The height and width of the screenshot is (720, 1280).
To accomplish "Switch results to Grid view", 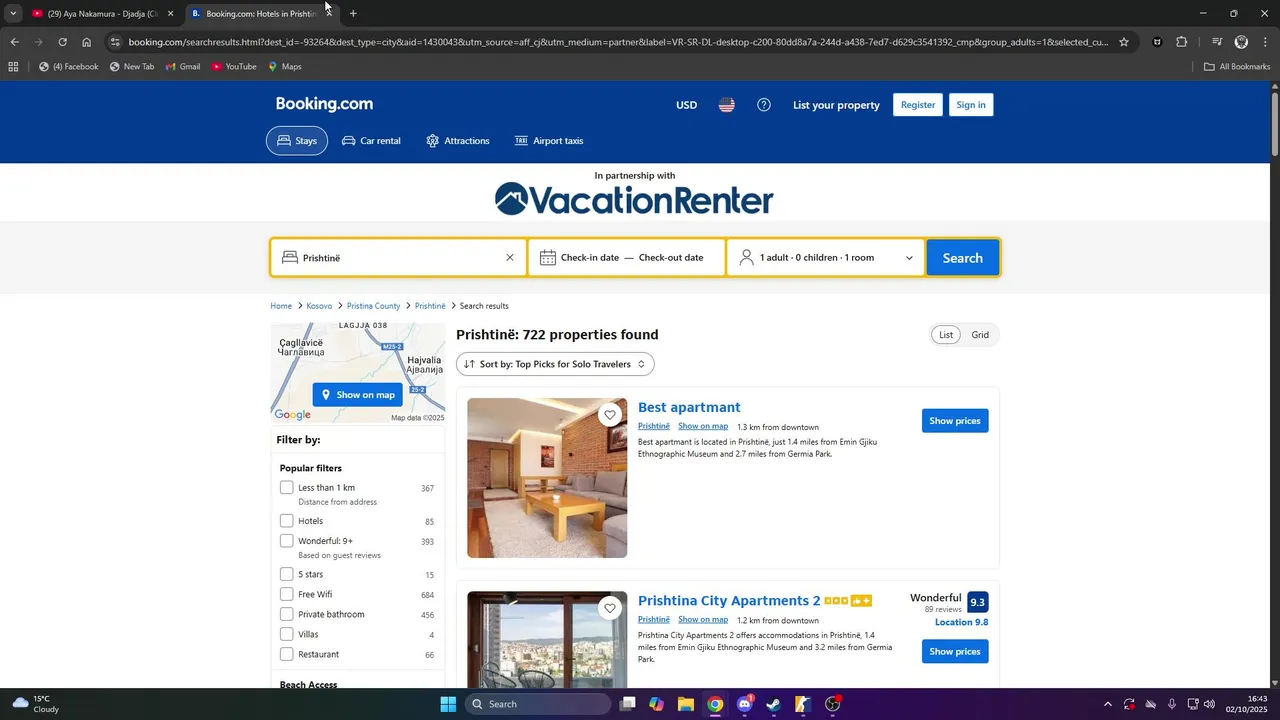I will click(x=980, y=335).
